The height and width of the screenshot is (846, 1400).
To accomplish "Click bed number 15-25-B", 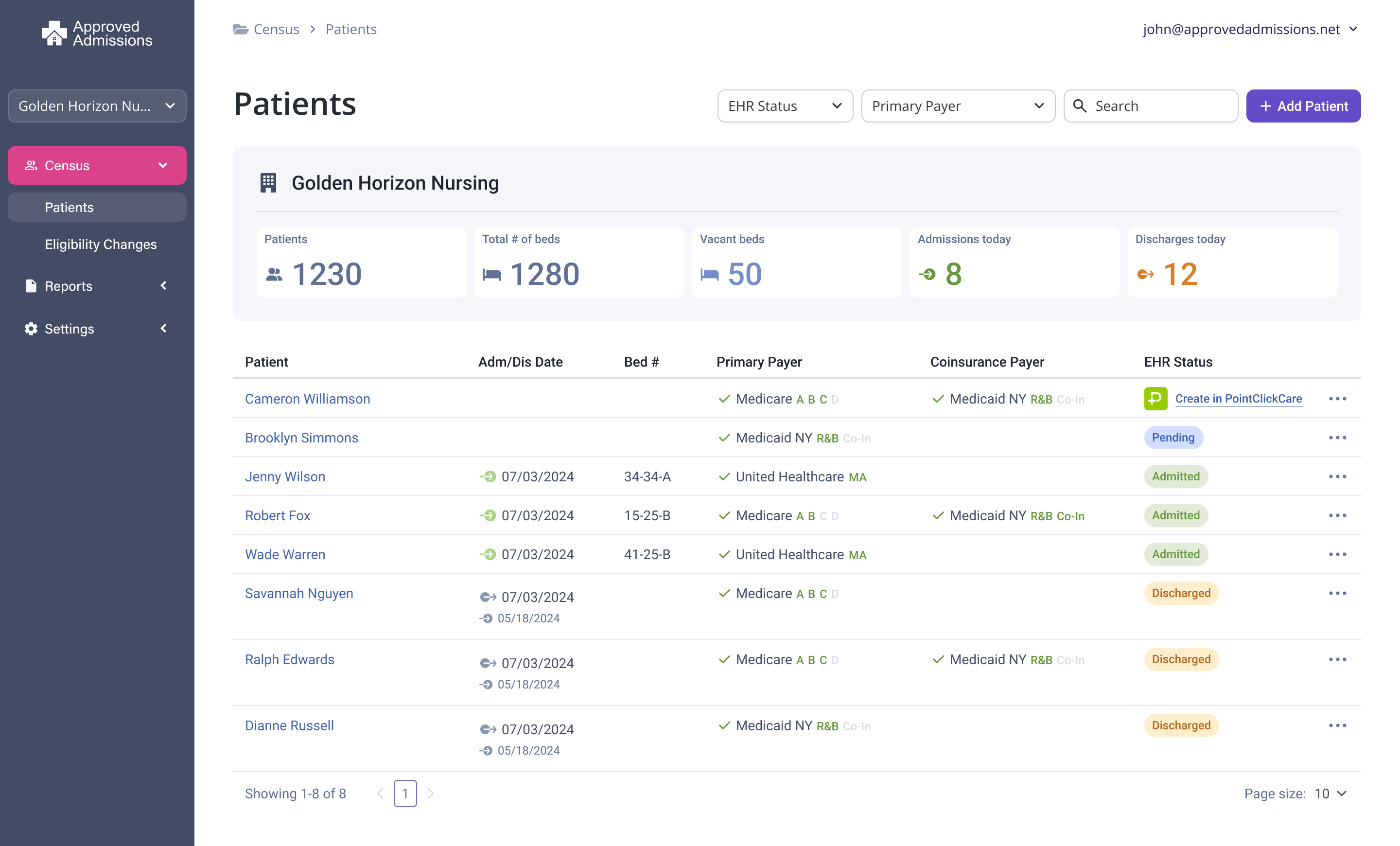I will tap(647, 515).
